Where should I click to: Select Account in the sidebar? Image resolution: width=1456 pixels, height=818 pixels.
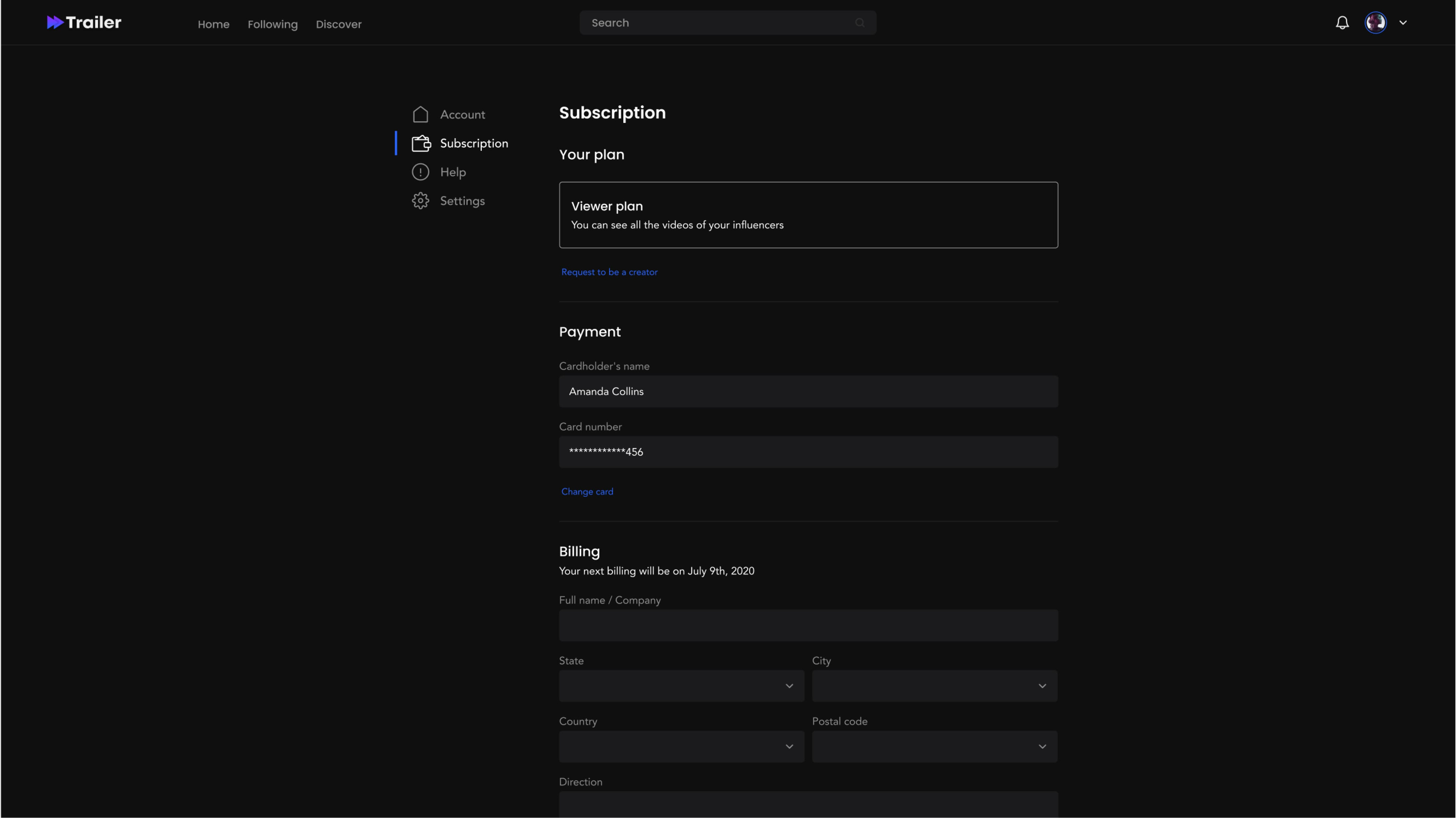(462, 114)
